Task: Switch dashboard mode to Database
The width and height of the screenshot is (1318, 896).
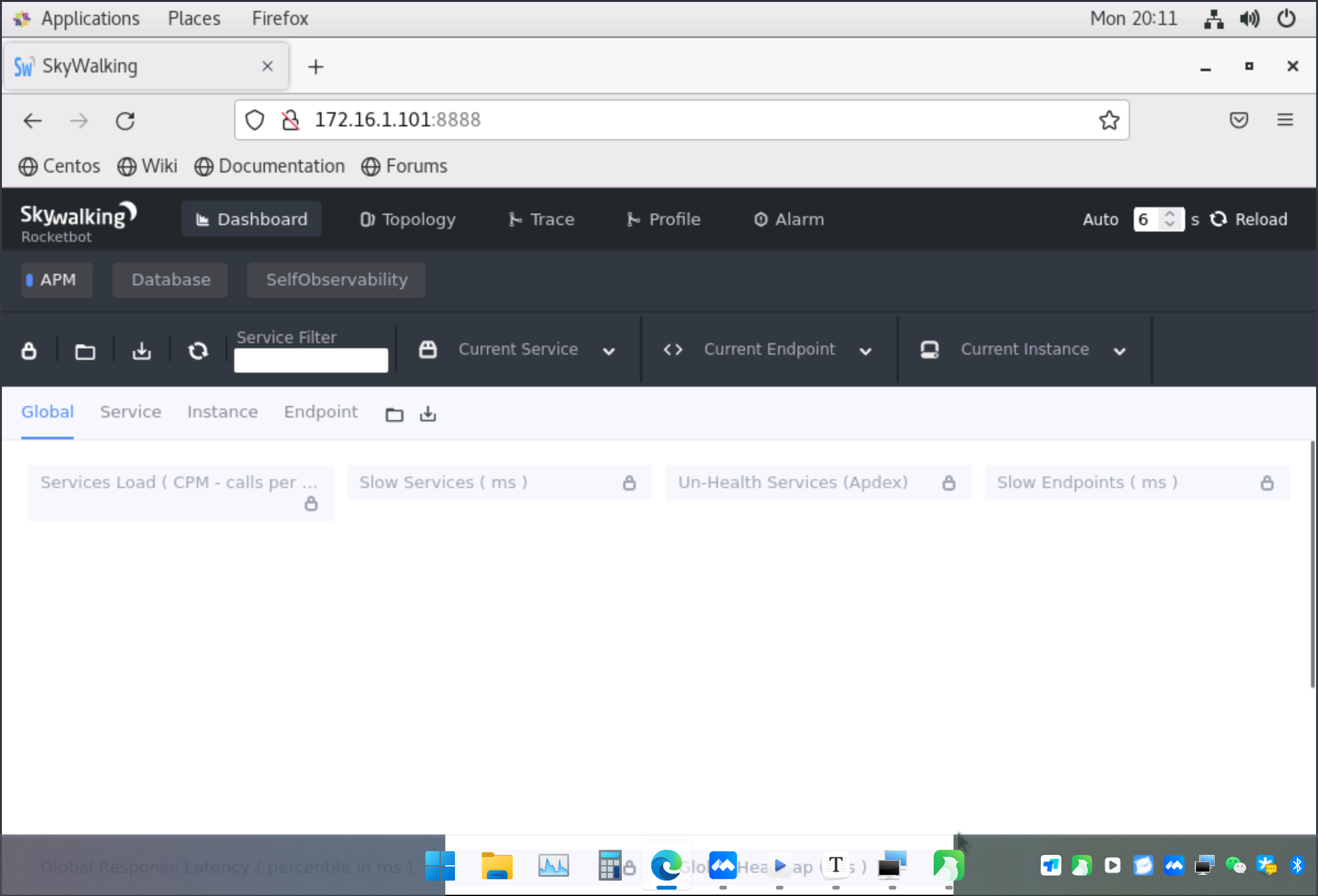Action: (170, 280)
